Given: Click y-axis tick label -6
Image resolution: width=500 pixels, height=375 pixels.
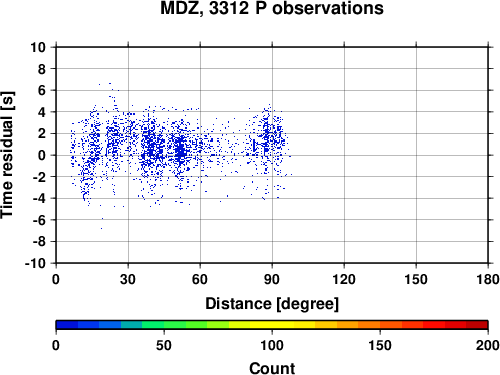Looking at the screenshot, I should pyautogui.click(x=39, y=220).
